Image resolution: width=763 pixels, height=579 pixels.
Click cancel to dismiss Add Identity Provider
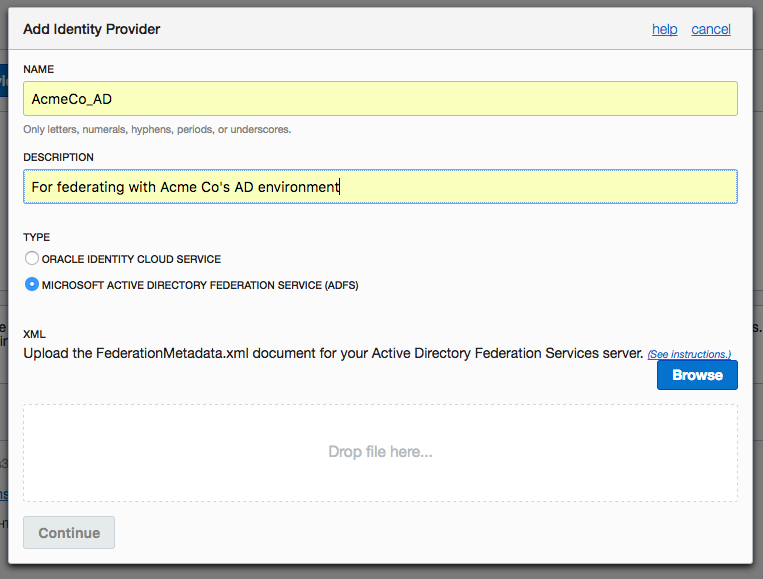click(x=710, y=29)
